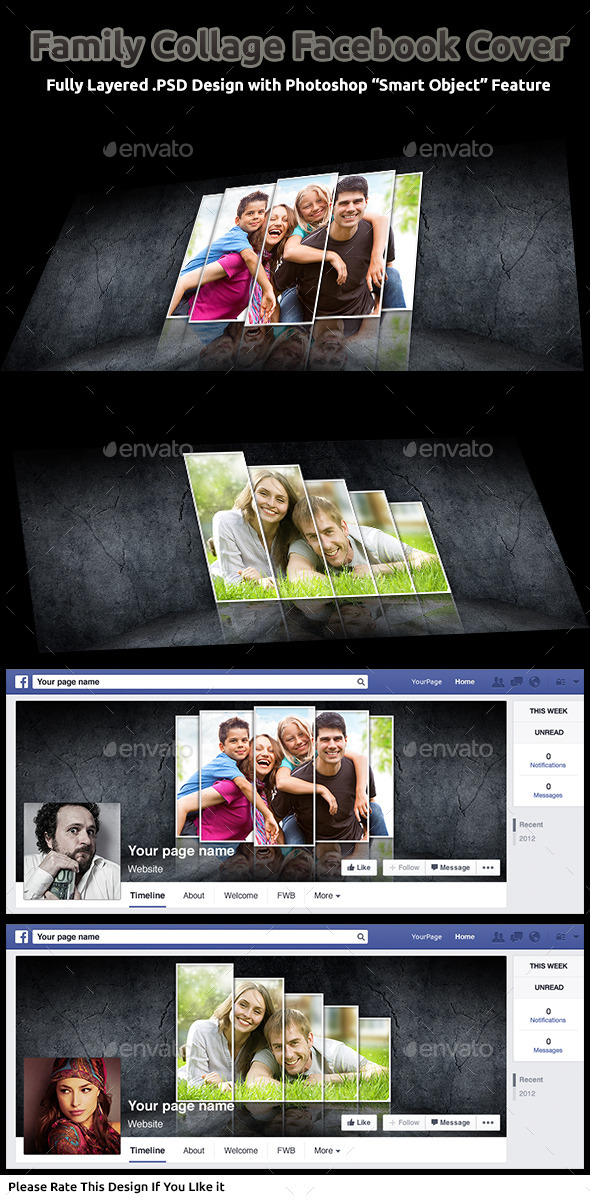Click the Website text beside the man's profile photo
The width and height of the screenshot is (590, 1200).
click(x=144, y=869)
